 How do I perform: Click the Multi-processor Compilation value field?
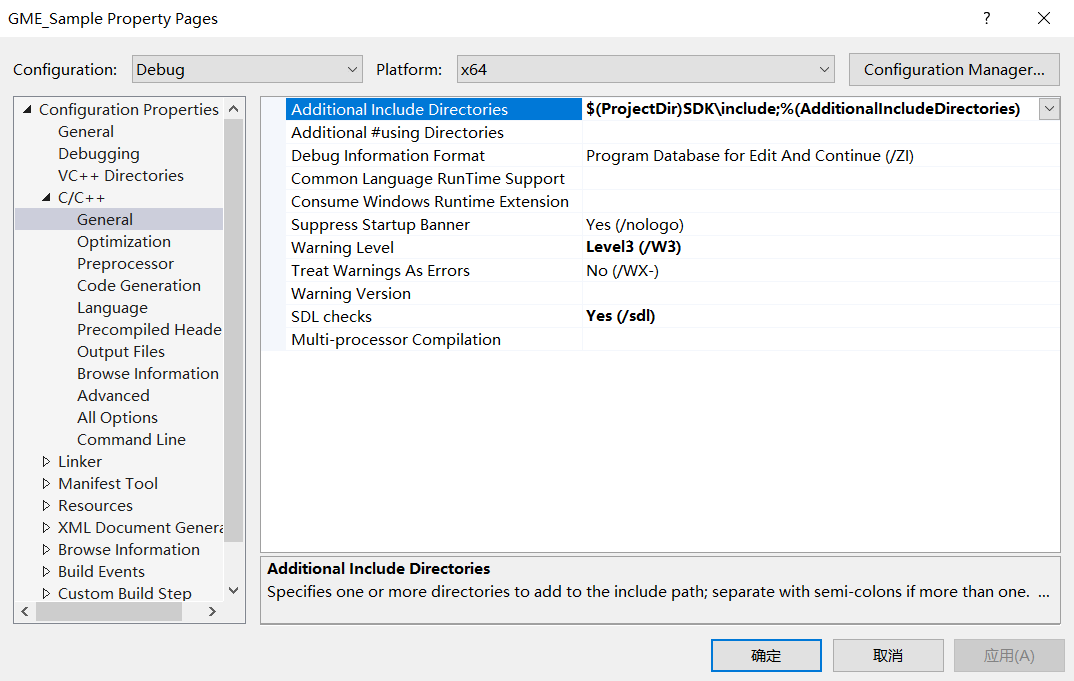click(x=820, y=340)
